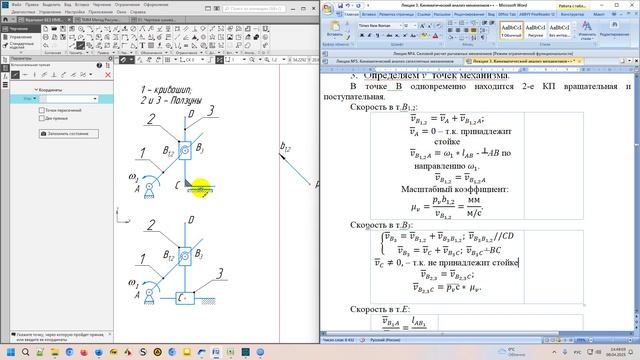Apply Без интервала style in Word
This screenshot has height=360, width=640.
[559, 30]
